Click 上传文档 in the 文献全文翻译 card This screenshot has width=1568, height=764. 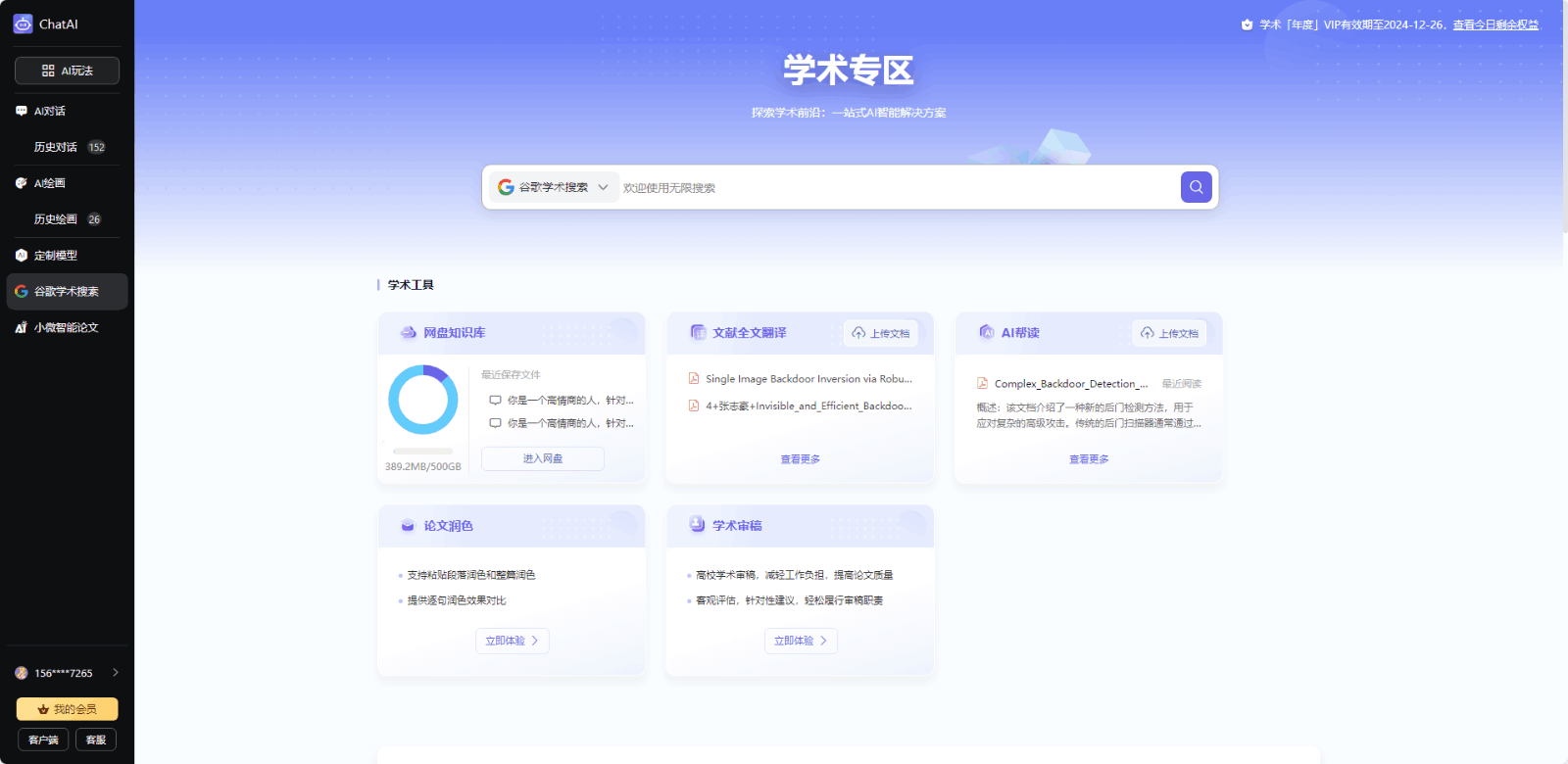point(881,333)
